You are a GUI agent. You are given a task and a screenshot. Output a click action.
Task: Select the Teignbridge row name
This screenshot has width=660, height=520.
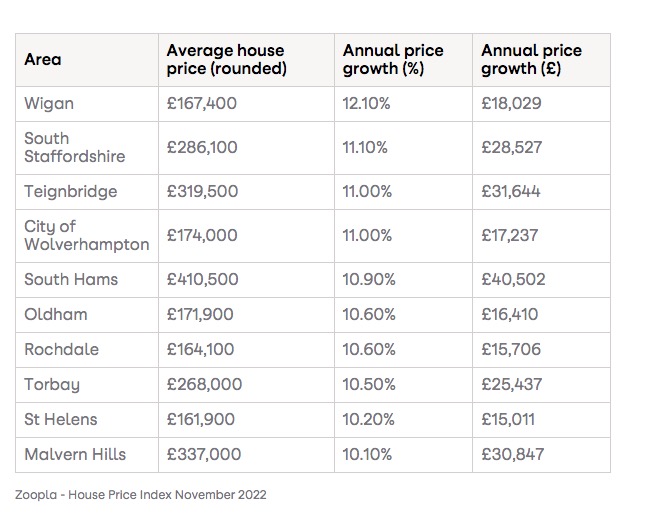click(x=70, y=192)
